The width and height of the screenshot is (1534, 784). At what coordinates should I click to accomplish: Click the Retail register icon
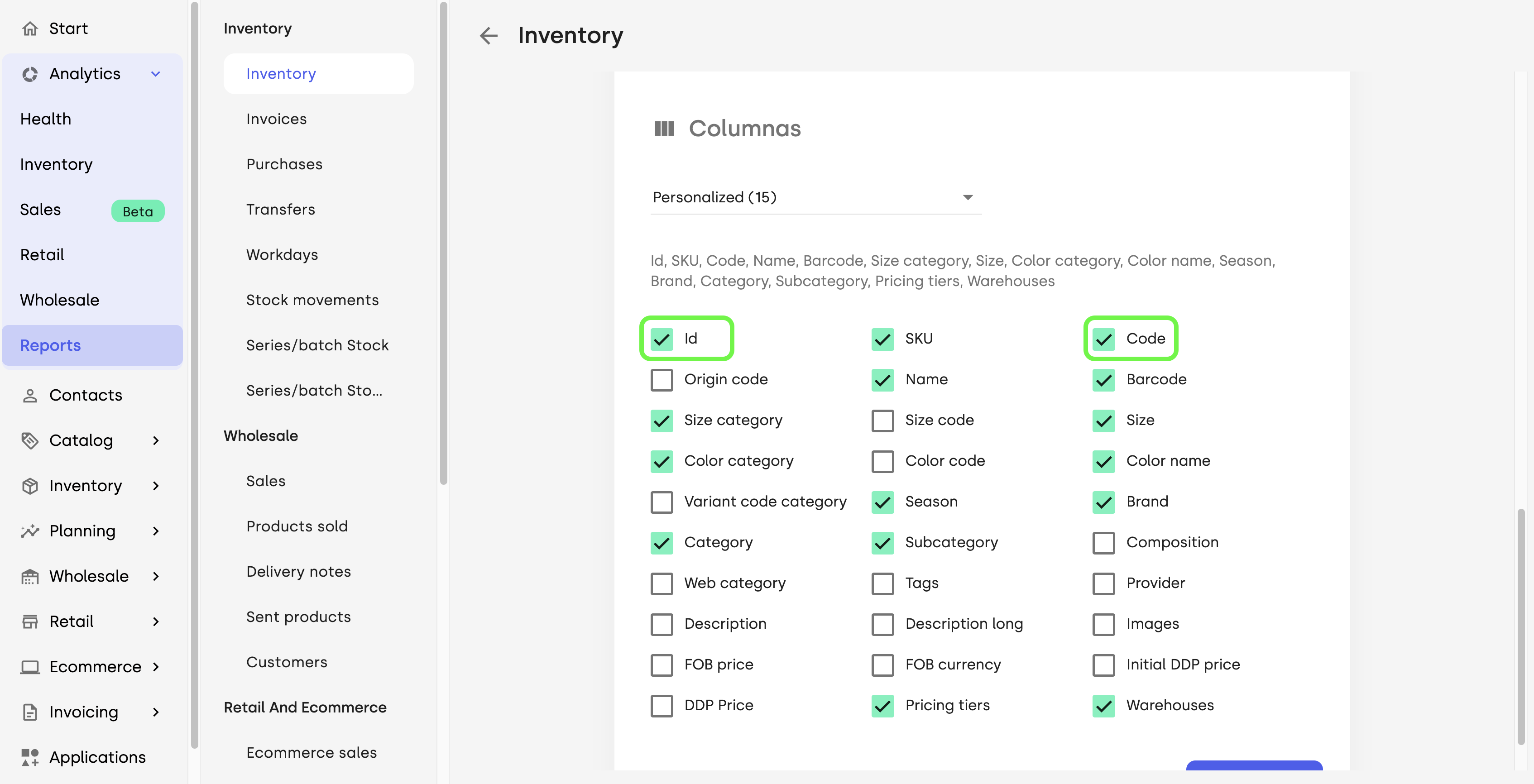click(x=30, y=621)
